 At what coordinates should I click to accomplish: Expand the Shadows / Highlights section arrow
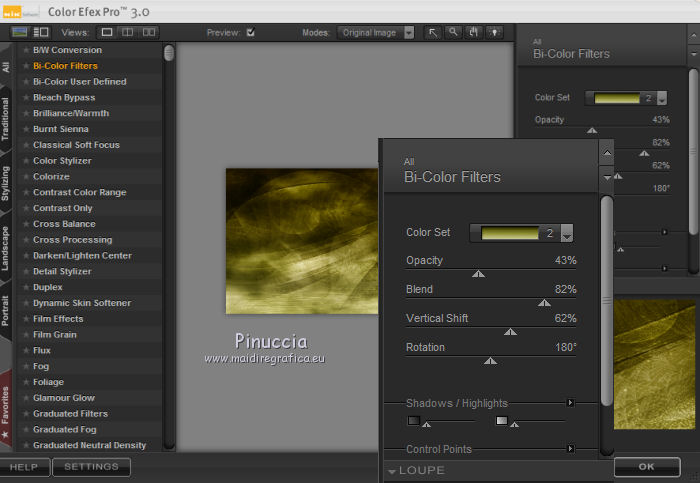point(570,403)
